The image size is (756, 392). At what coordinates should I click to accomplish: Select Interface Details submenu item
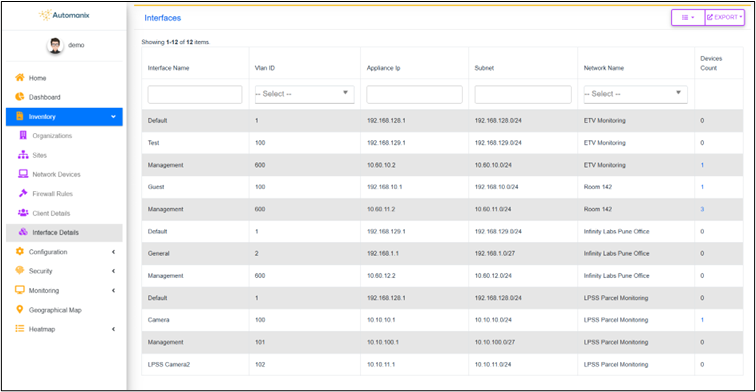click(64, 232)
